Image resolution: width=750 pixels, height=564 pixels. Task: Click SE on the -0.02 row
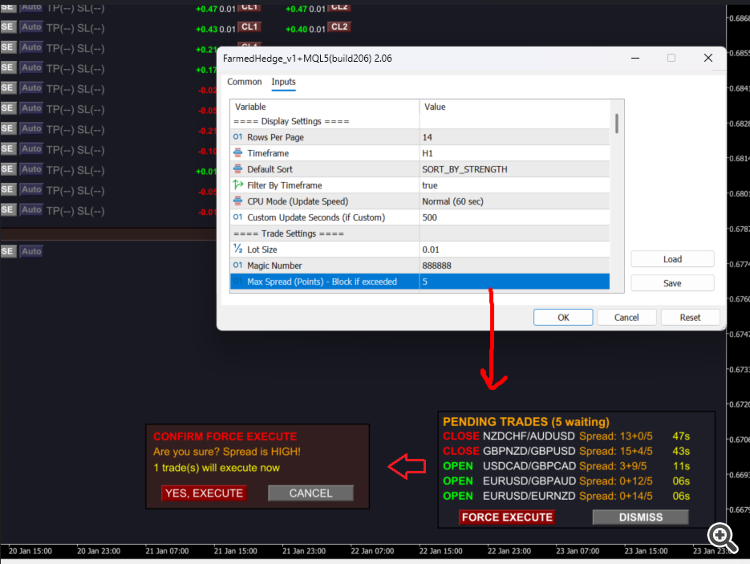[x=8, y=88]
